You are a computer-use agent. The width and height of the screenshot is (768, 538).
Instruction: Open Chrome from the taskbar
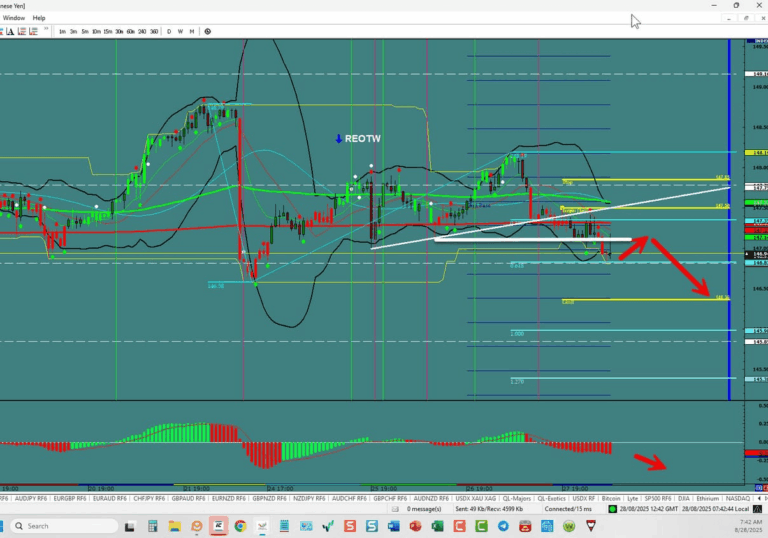click(x=240, y=526)
